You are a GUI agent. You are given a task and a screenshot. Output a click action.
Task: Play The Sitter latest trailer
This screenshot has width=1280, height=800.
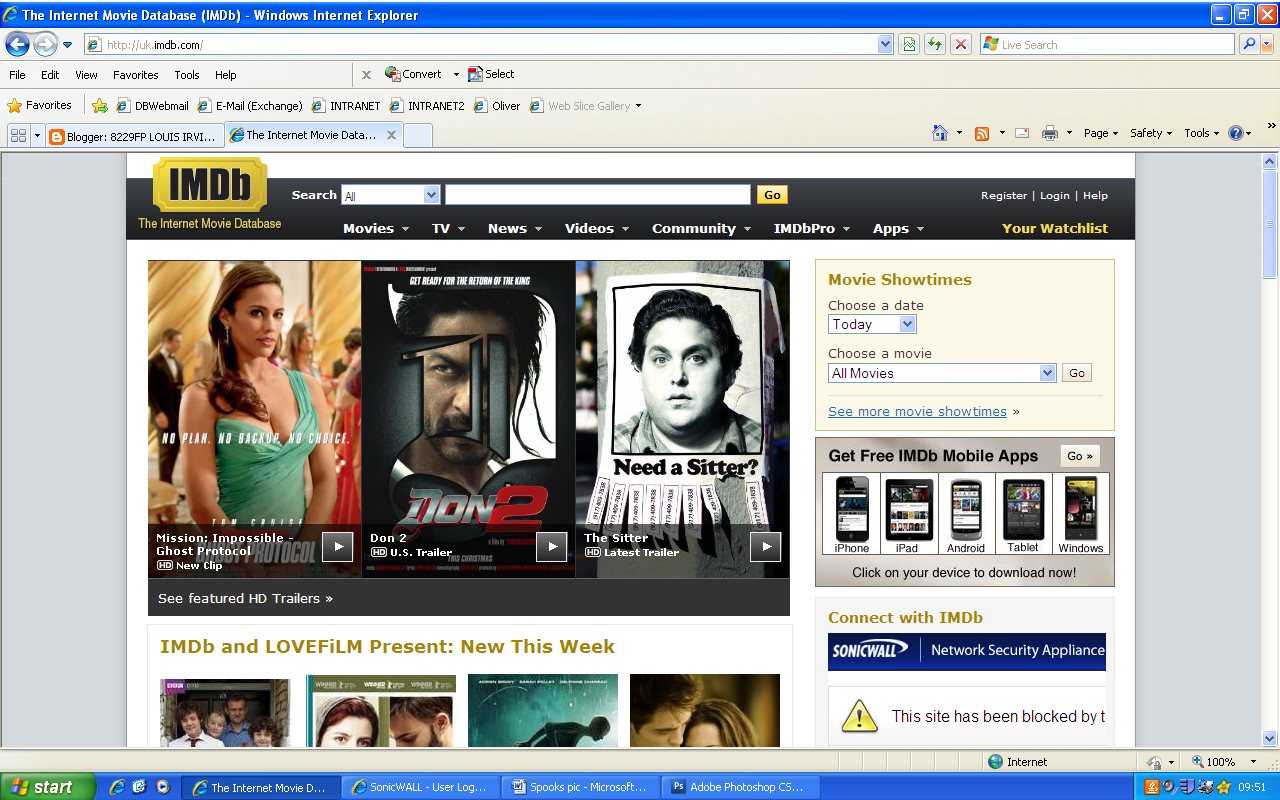(766, 546)
